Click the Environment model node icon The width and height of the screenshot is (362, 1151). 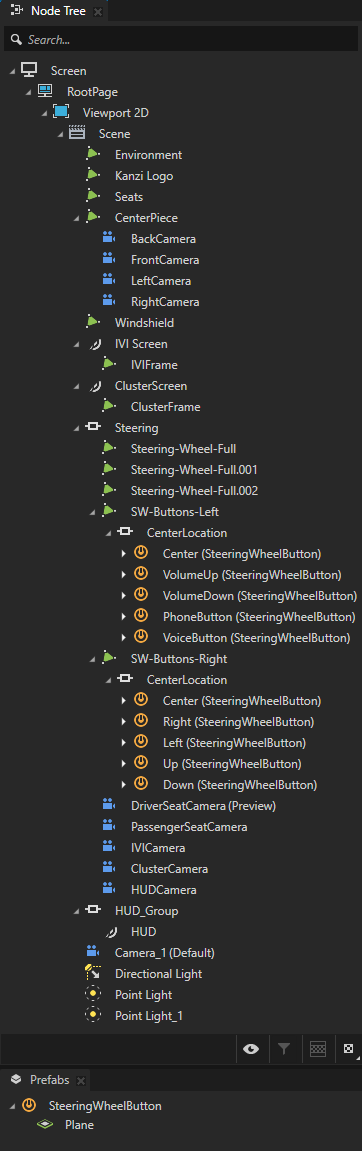pos(93,154)
